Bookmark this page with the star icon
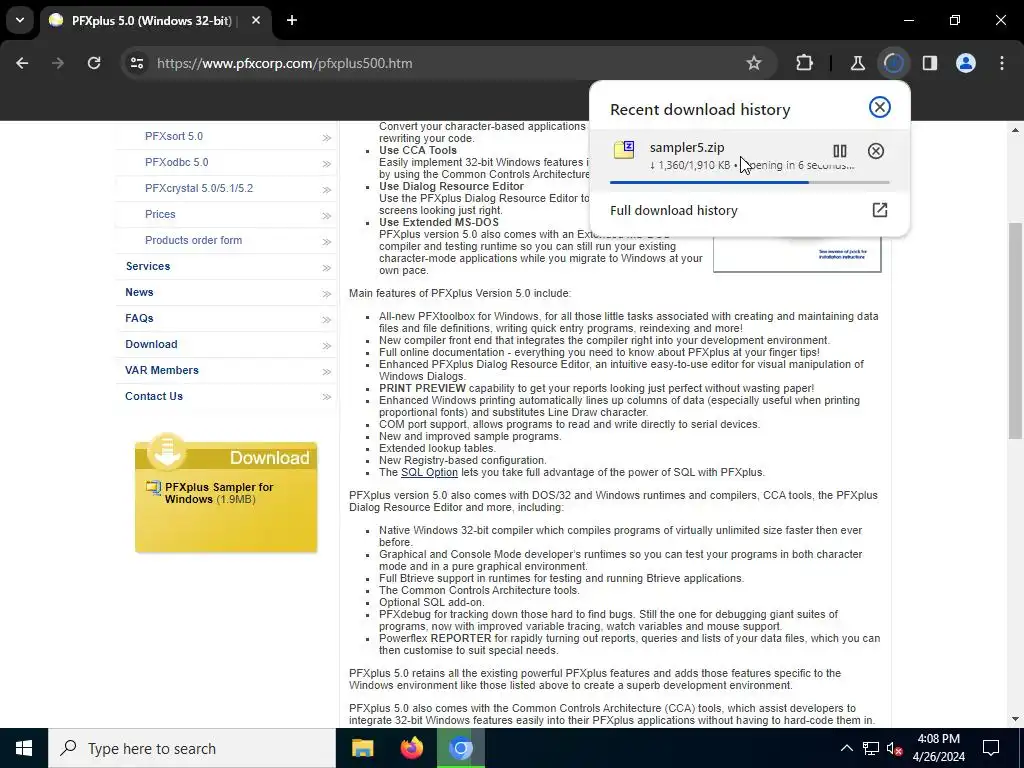1024x768 pixels. (754, 63)
